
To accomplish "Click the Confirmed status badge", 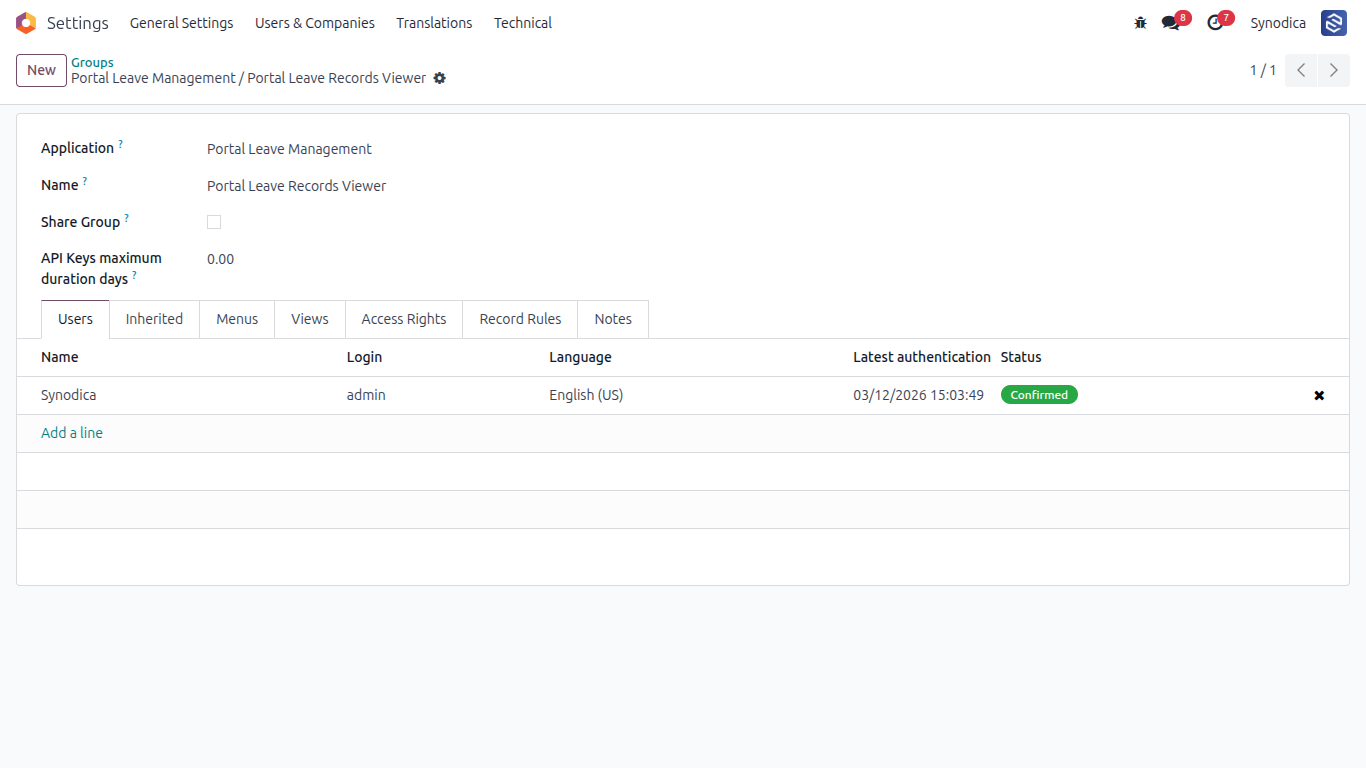I will pos(1039,395).
